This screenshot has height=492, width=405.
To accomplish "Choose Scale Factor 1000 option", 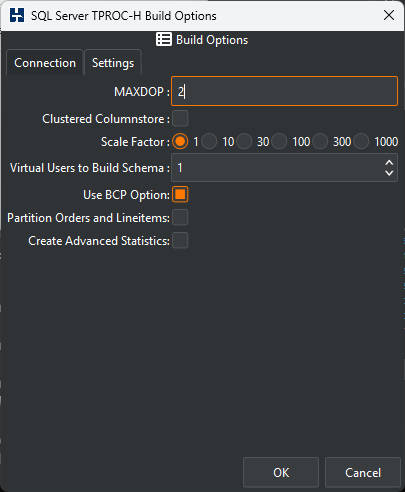I will coord(361,141).
